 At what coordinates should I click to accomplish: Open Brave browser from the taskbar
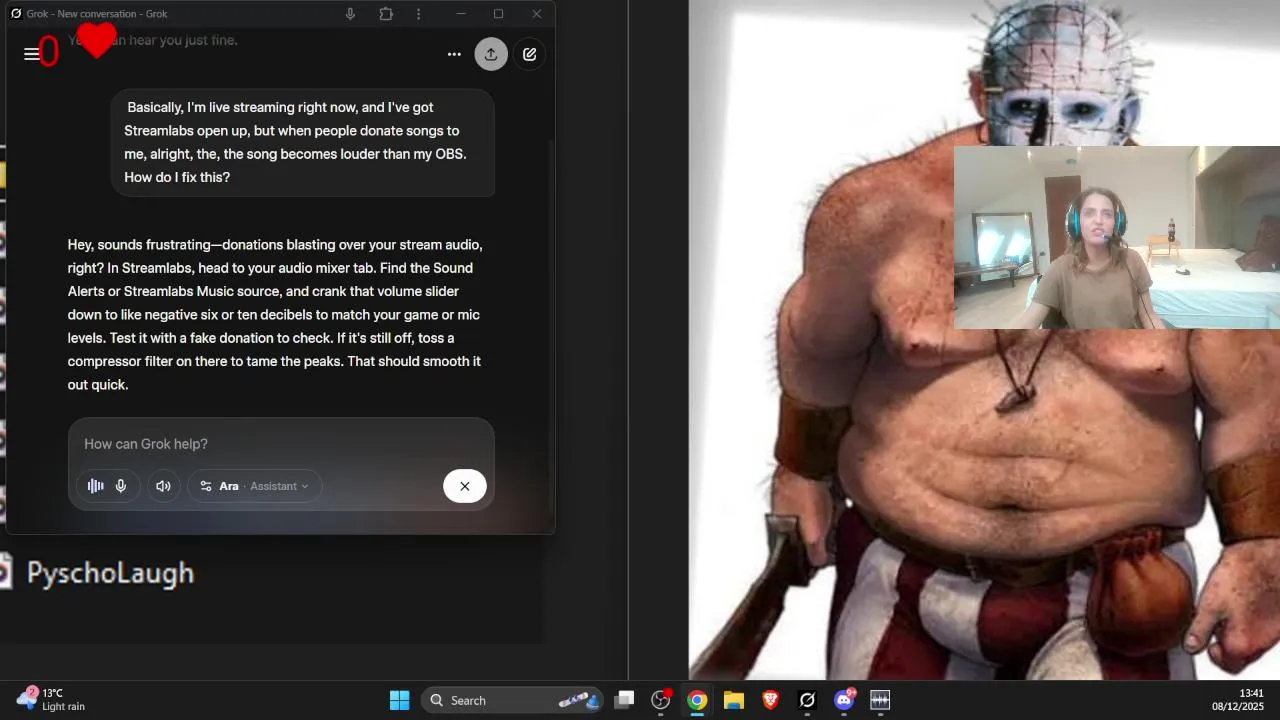770,700
